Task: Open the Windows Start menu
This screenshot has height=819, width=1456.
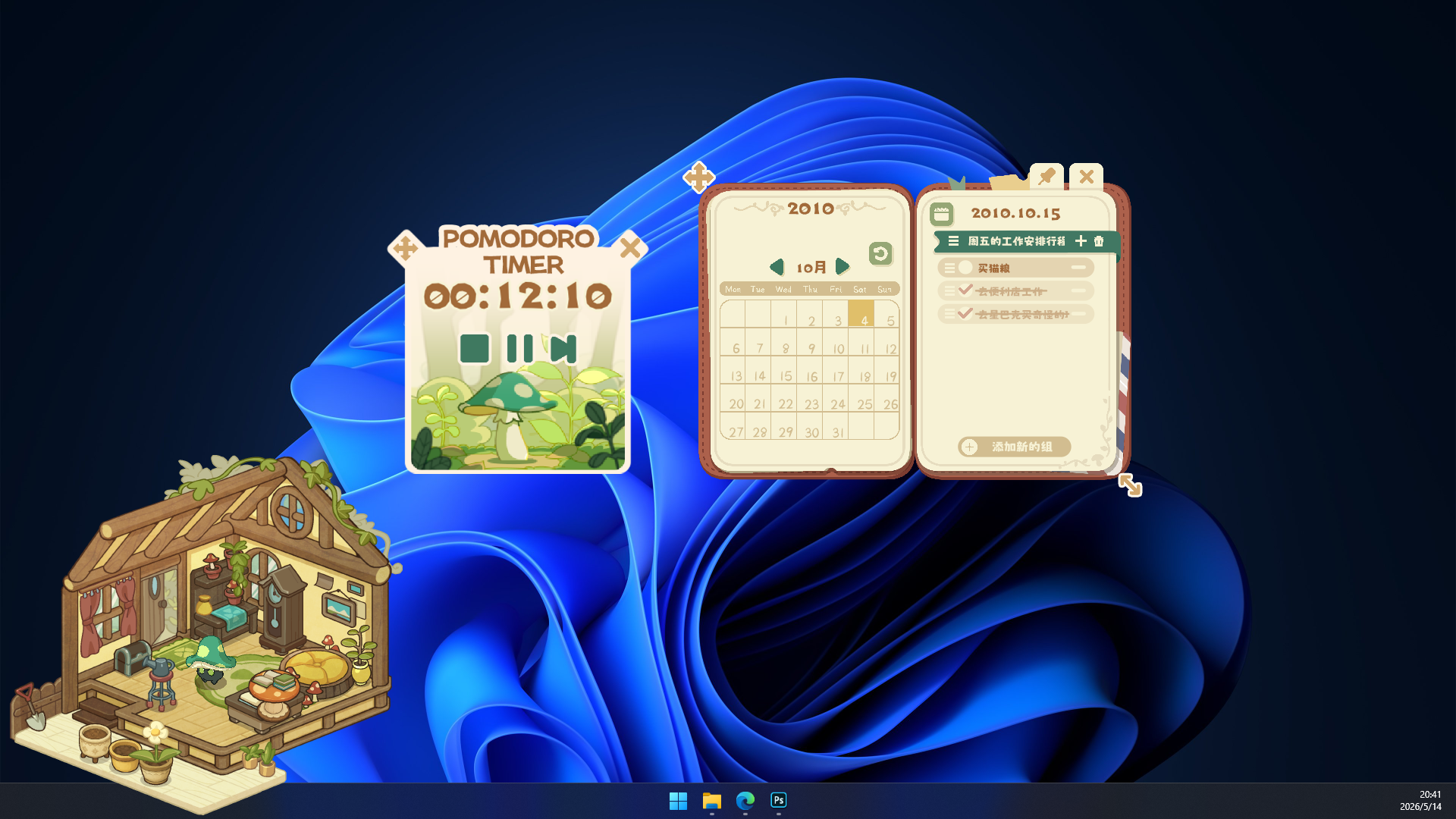Action: (x=678, y=800)
